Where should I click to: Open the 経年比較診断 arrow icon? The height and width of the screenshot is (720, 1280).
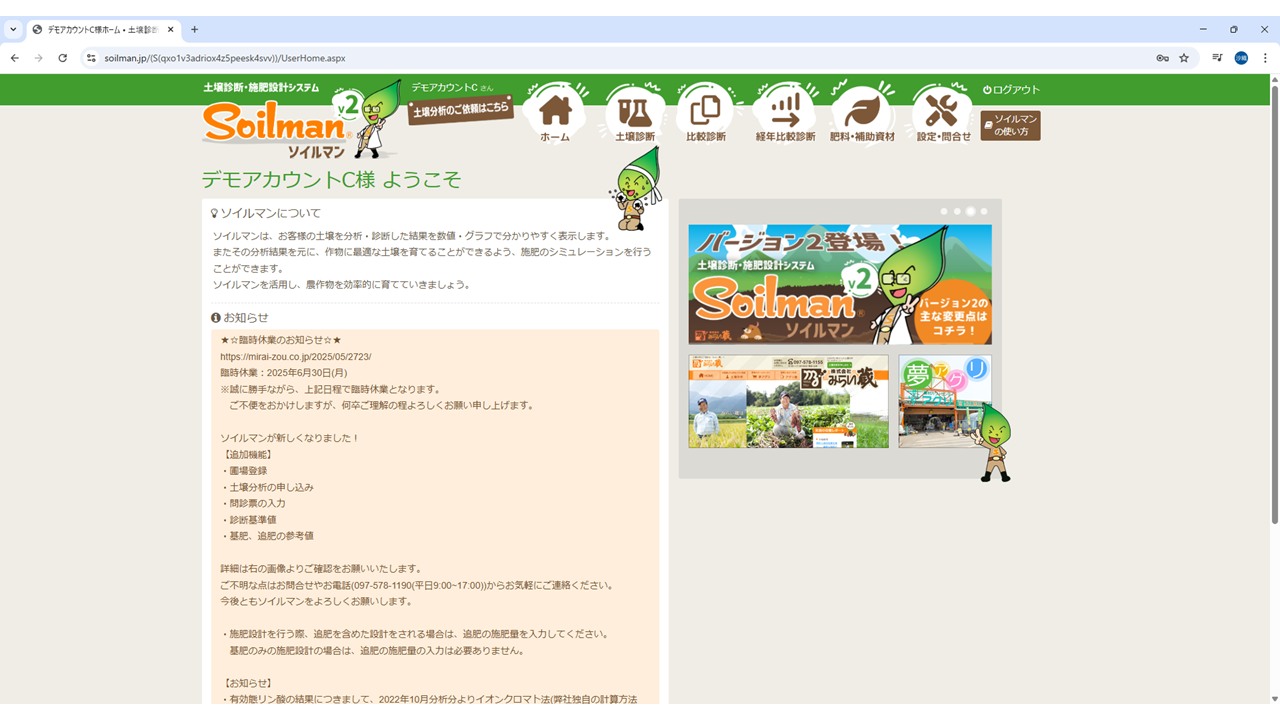coord(785,112)
